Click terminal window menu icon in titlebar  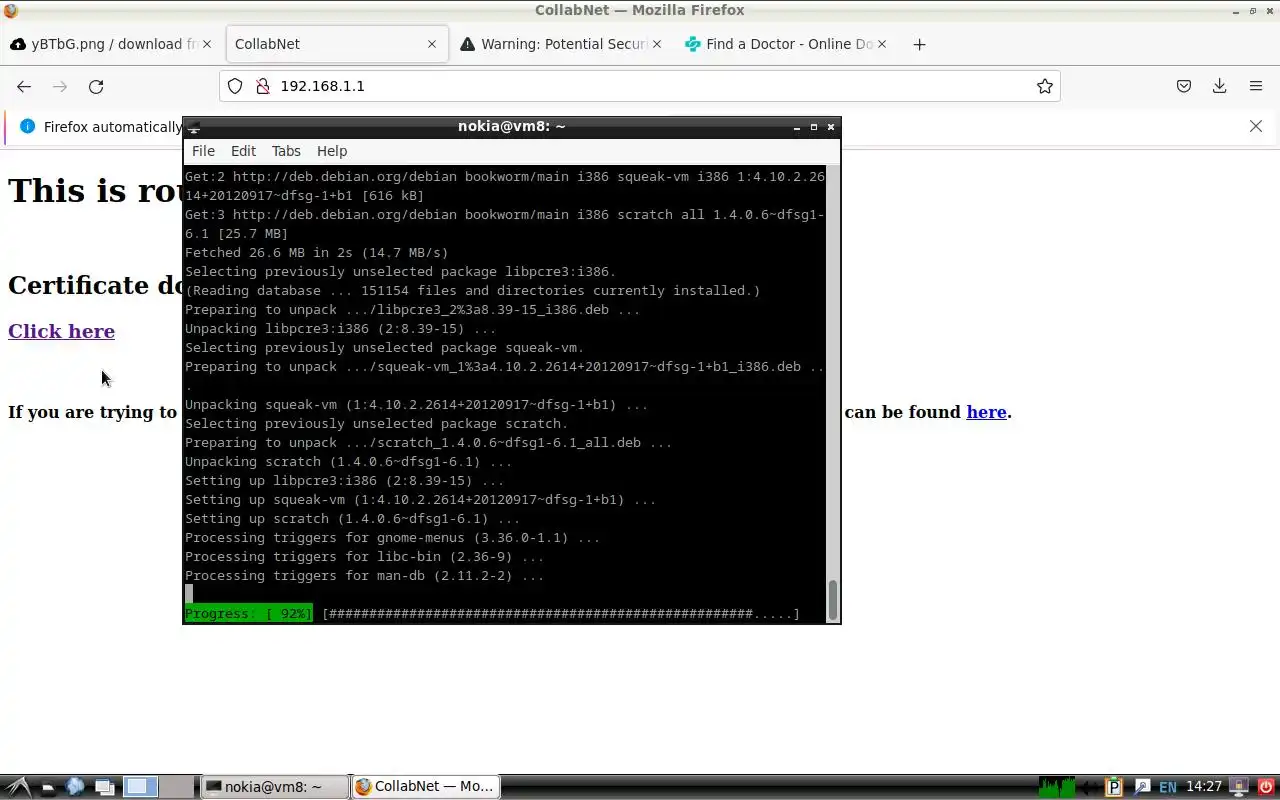(x=195, y=127)
